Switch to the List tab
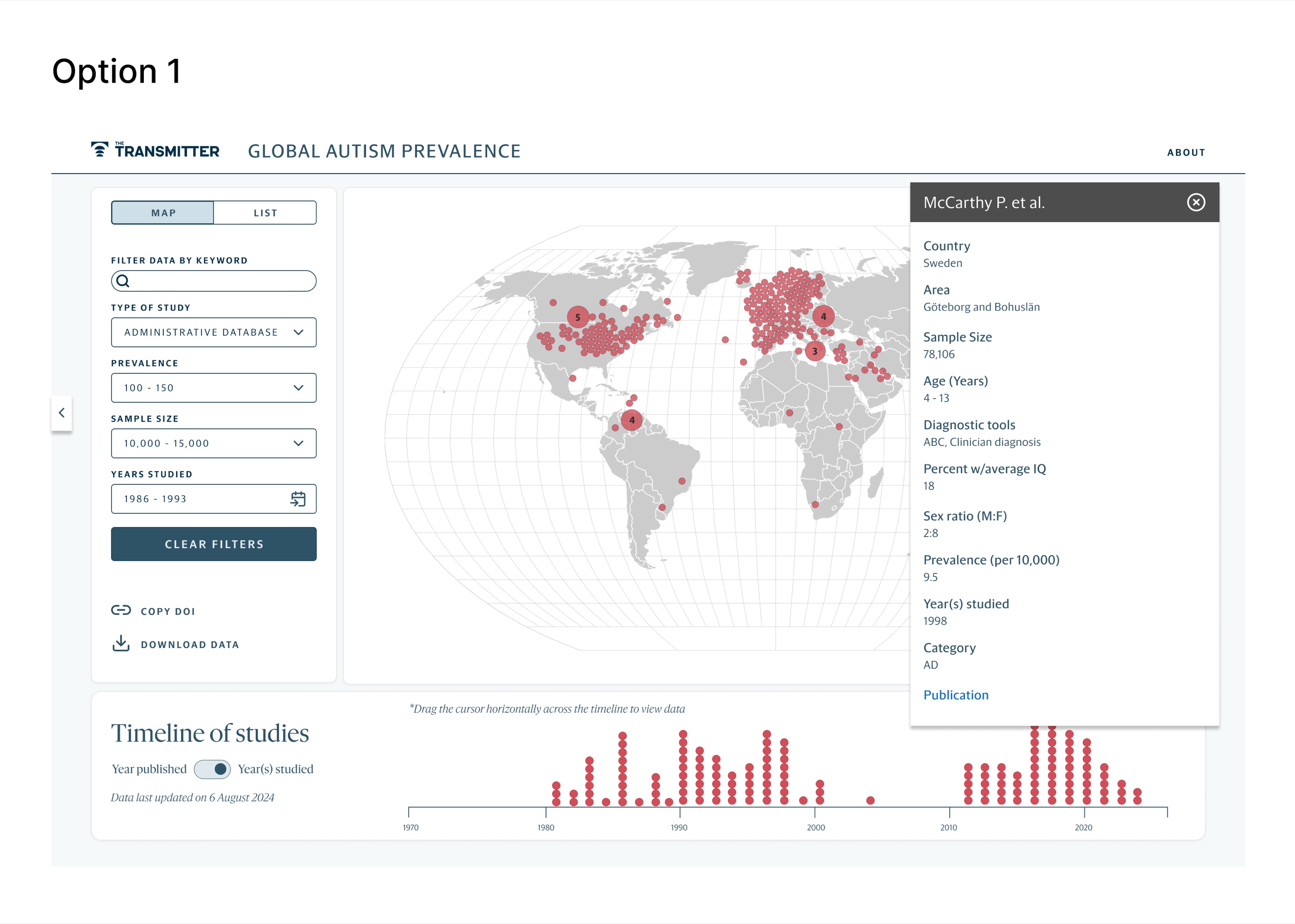The image size is (1295, 924). point(265,212)
